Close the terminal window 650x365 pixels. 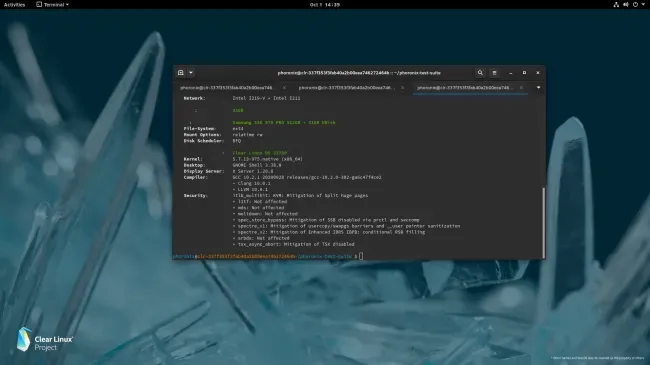coord(538,73)
